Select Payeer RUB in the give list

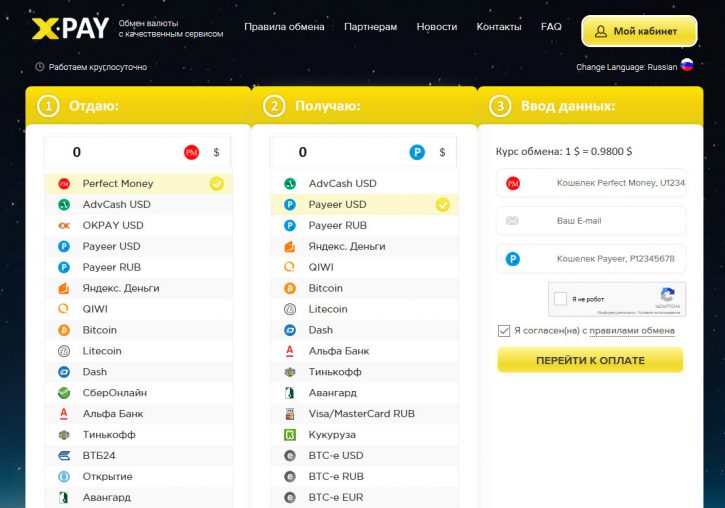pos(138,268)
